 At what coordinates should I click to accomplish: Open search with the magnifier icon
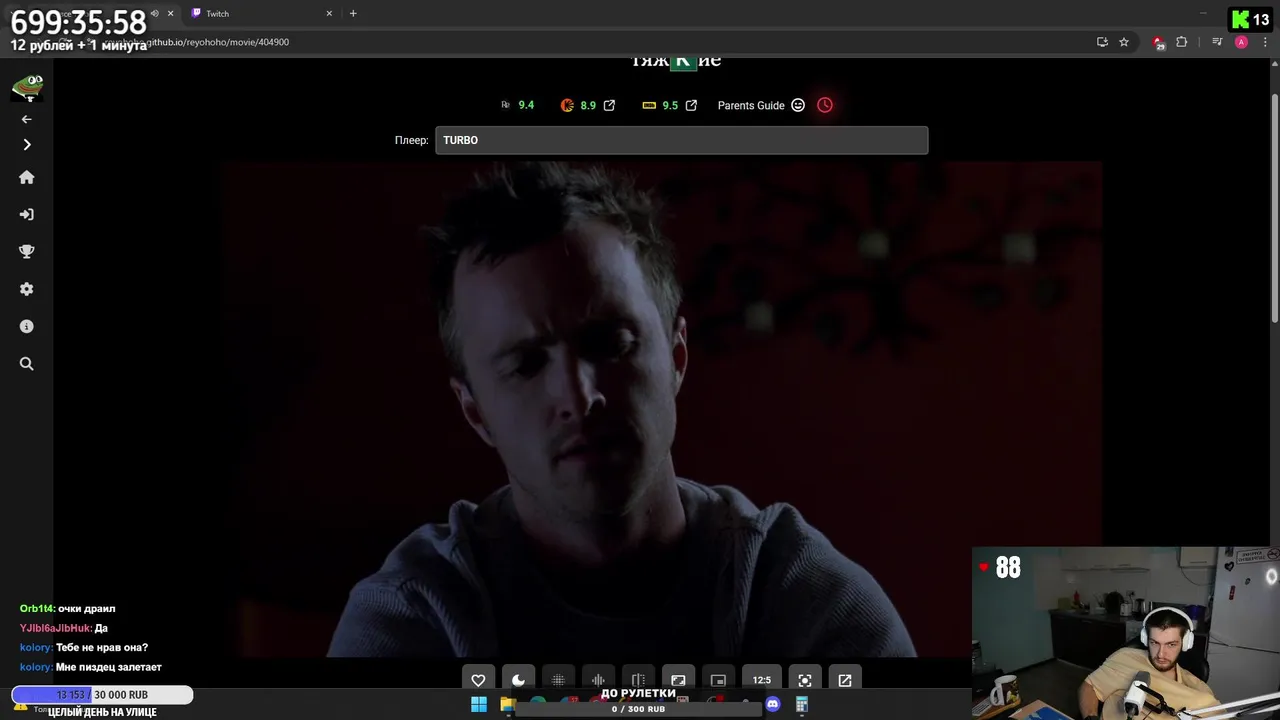(27, 364)
